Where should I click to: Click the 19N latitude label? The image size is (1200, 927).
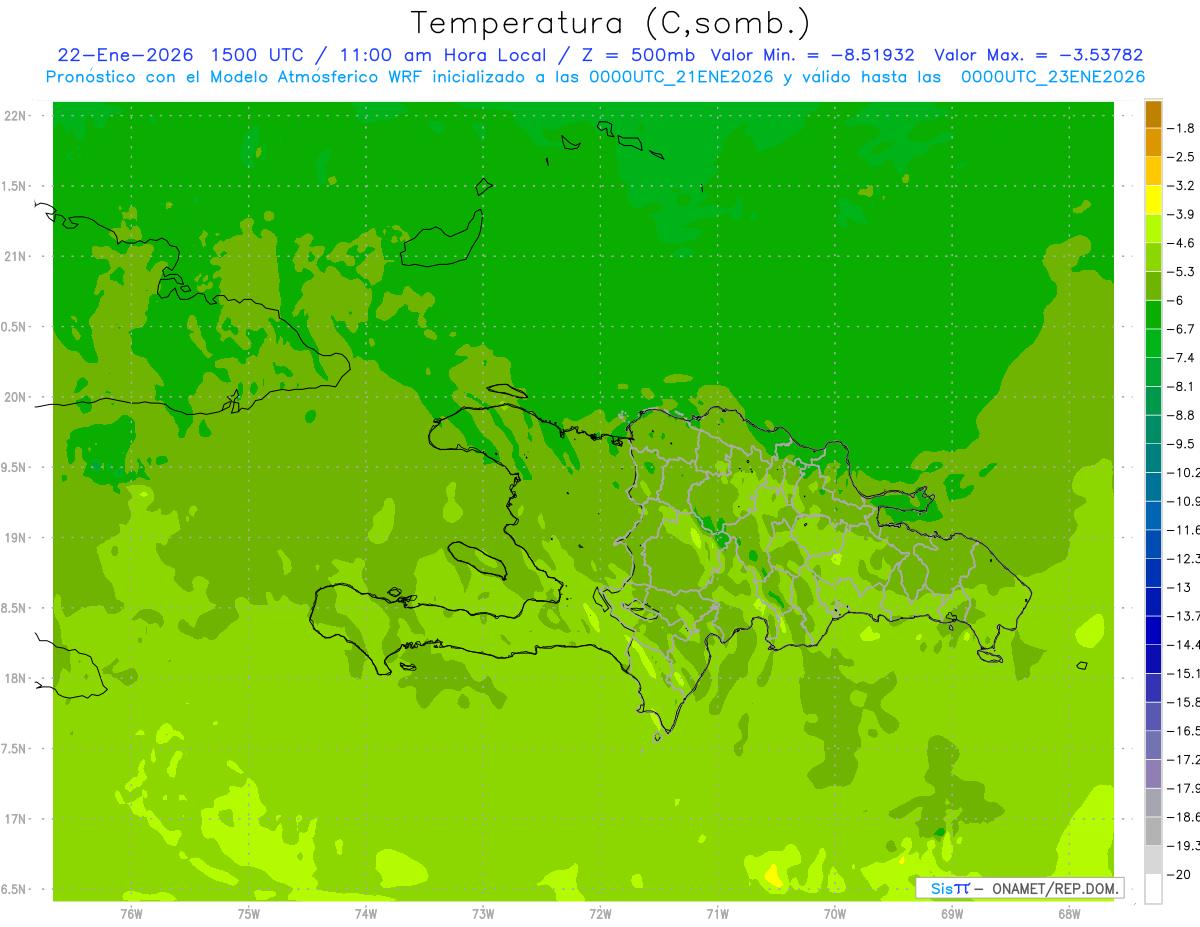tap(15, 538)
